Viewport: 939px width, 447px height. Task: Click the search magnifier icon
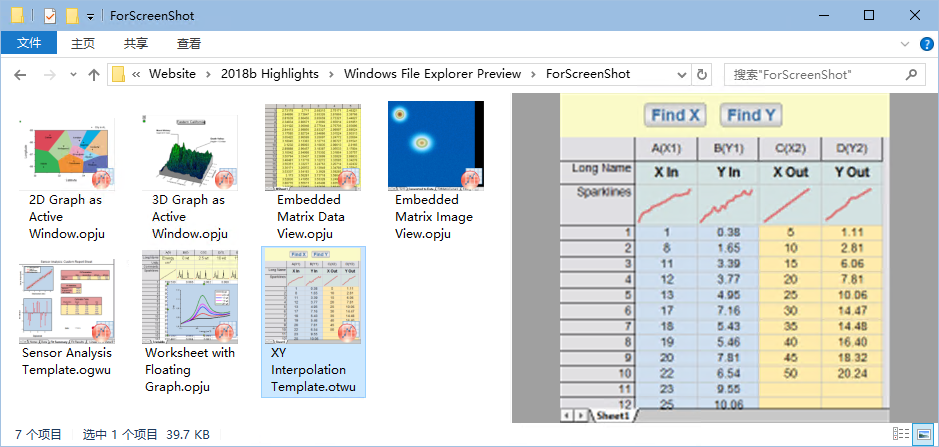911,75
